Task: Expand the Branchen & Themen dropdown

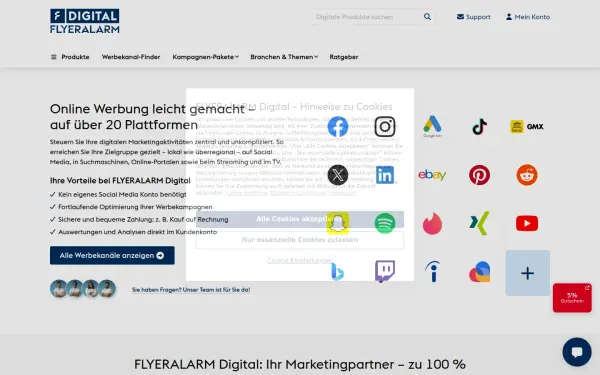Action: (x=284, y=57)
